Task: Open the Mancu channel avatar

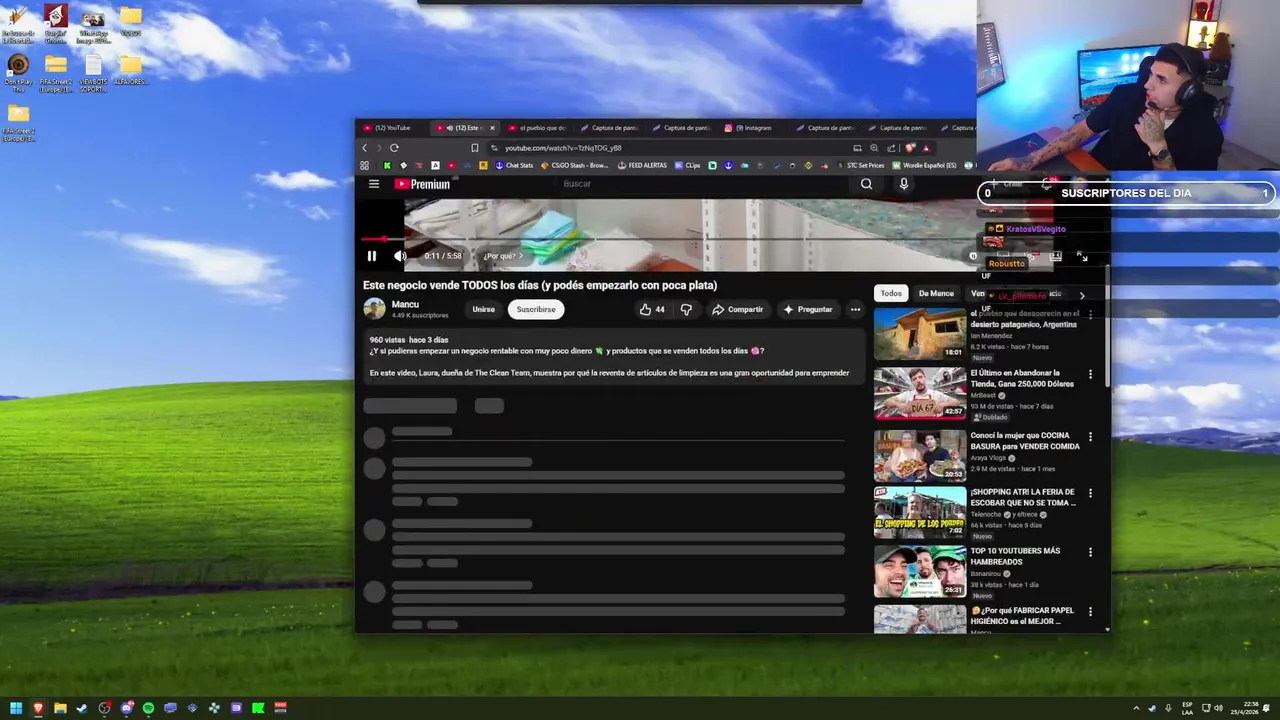Action: 374,309
